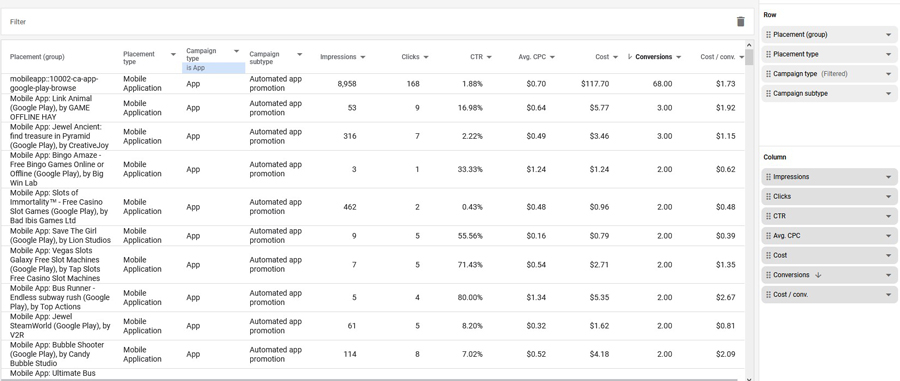Open CTR header dropdown arrow
900x381 pixels.
pos(489,57)
